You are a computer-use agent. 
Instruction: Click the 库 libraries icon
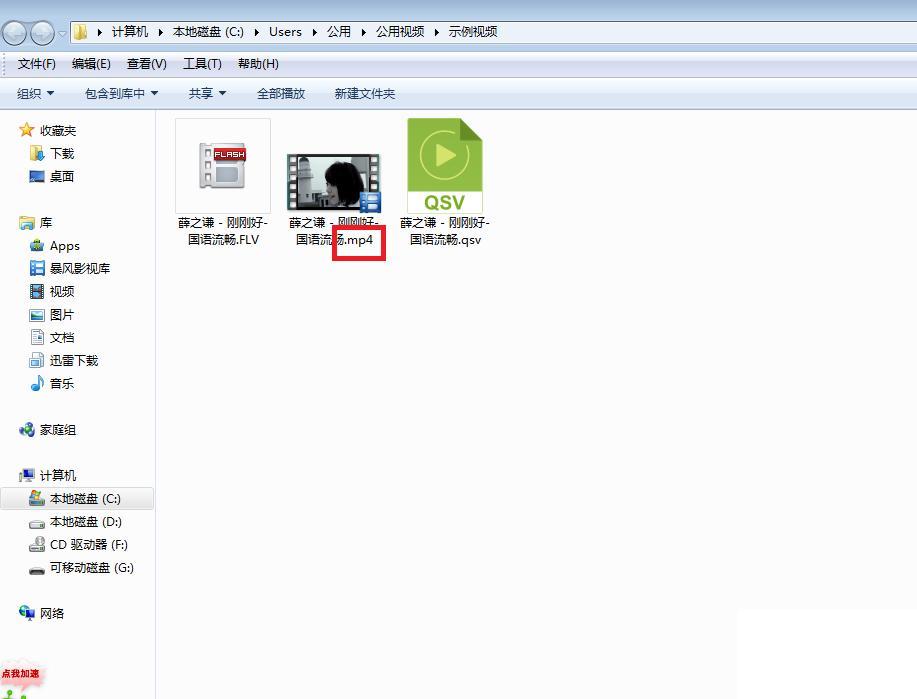click(x=27, y=223)
